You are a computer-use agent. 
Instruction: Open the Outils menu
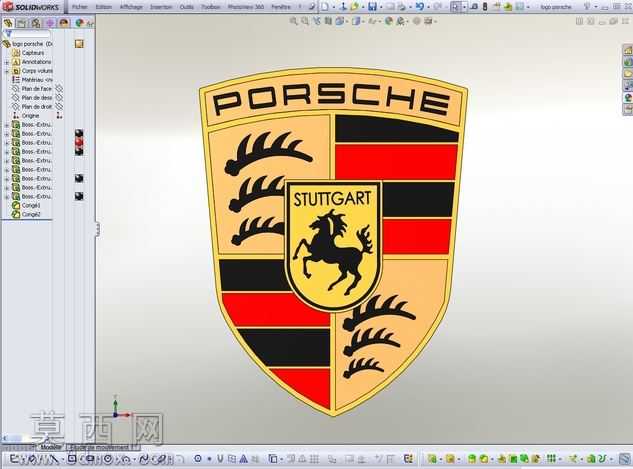187,7
